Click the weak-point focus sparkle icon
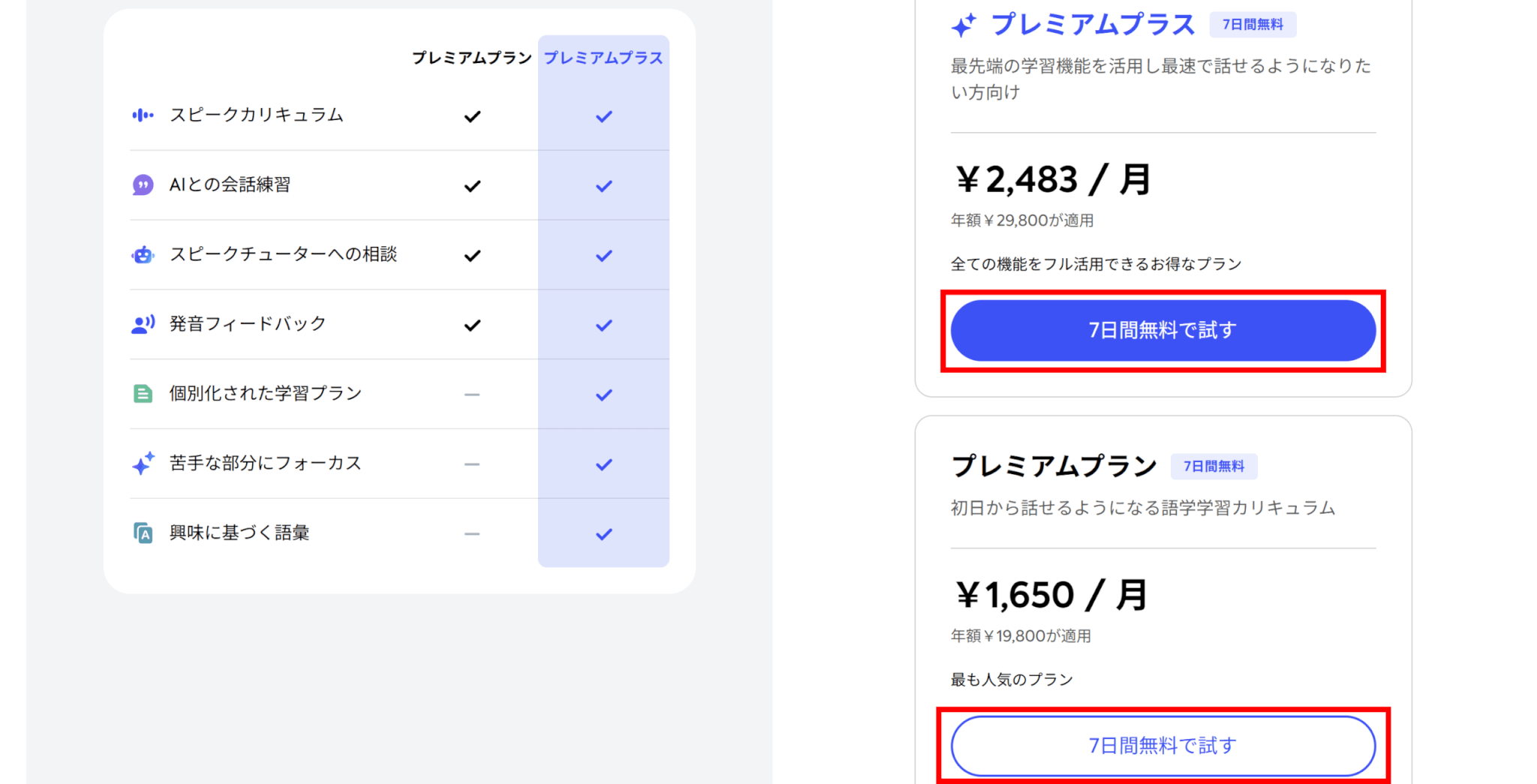The image size is (1537, 784). 143,464
